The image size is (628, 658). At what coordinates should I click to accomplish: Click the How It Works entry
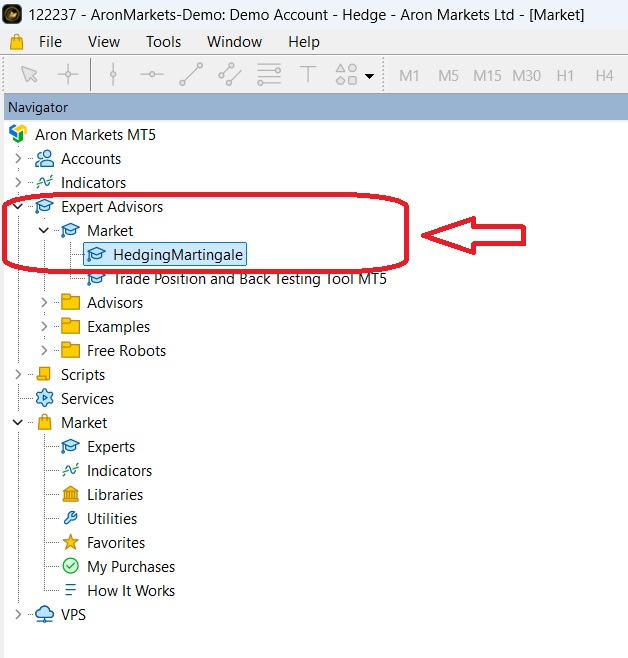click(x=130, y=591)
